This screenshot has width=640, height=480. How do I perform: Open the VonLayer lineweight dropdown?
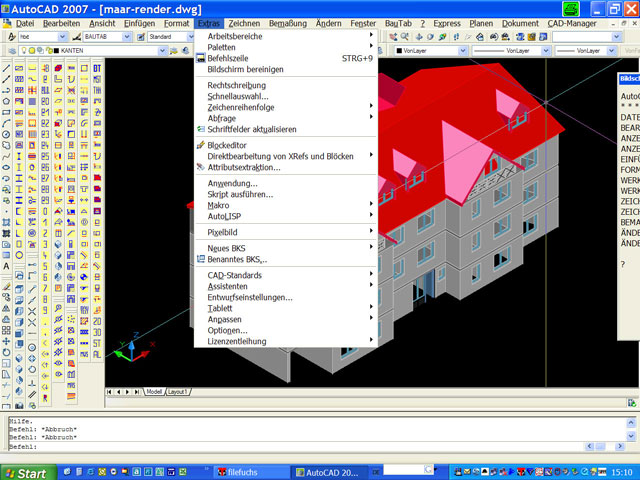(x=611, y=51)
